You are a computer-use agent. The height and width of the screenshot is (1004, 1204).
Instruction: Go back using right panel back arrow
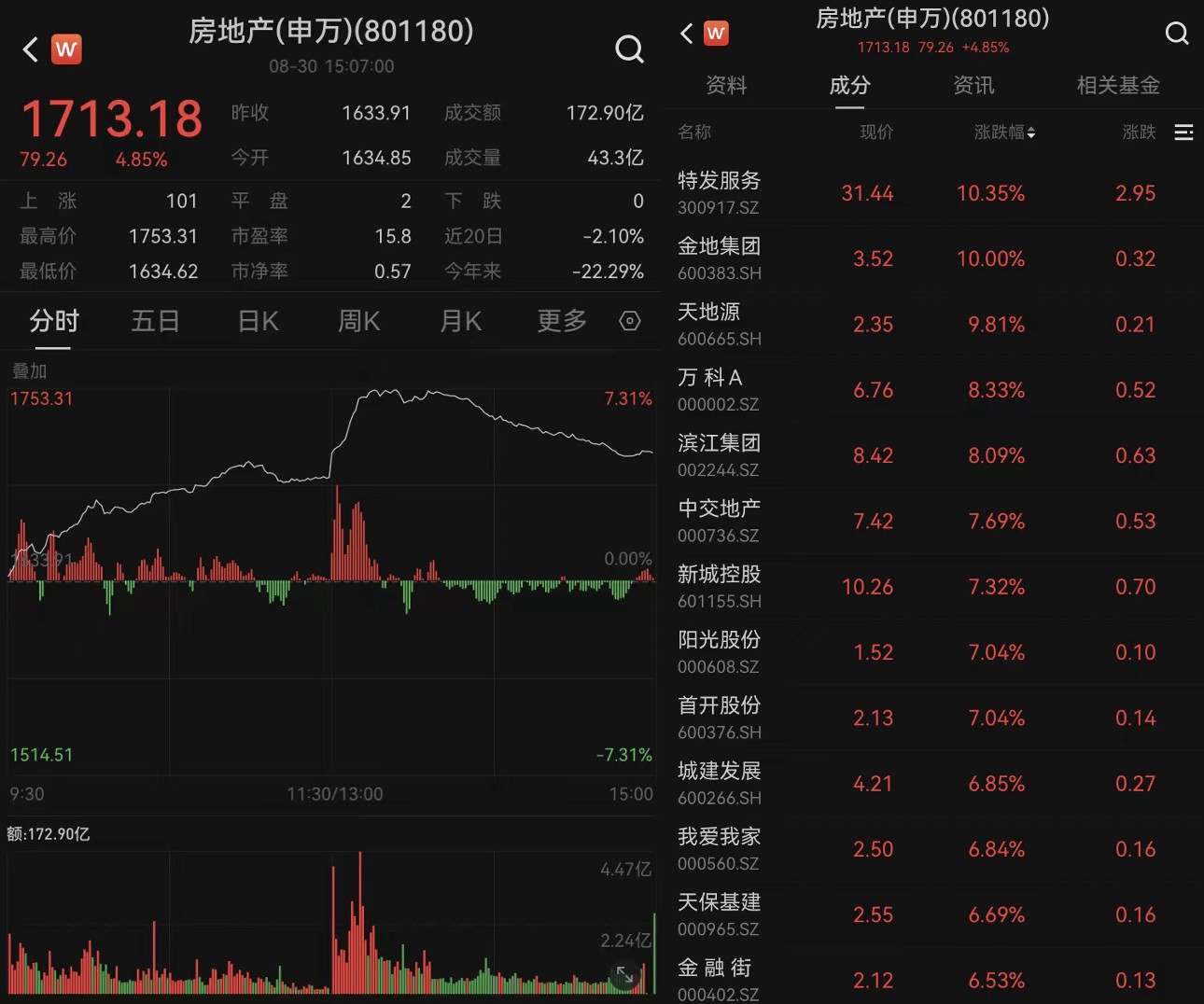click(686, 34)
